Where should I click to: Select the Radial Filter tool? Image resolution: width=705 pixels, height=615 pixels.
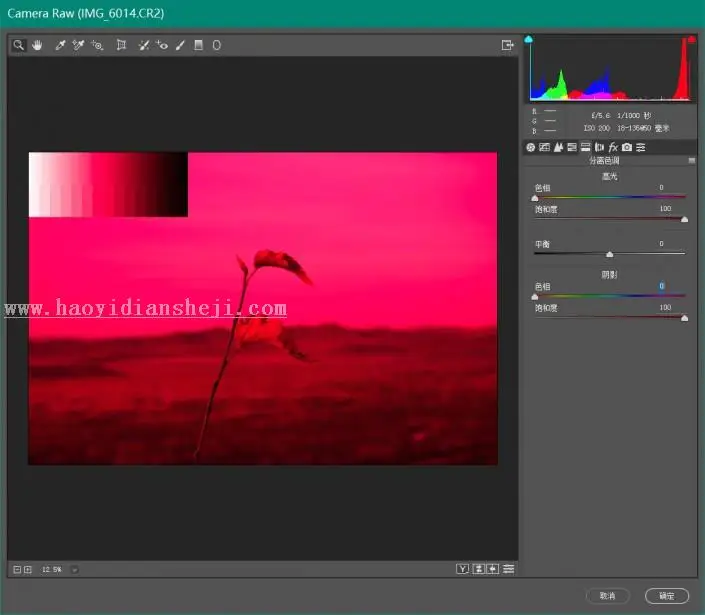[217, 45]
